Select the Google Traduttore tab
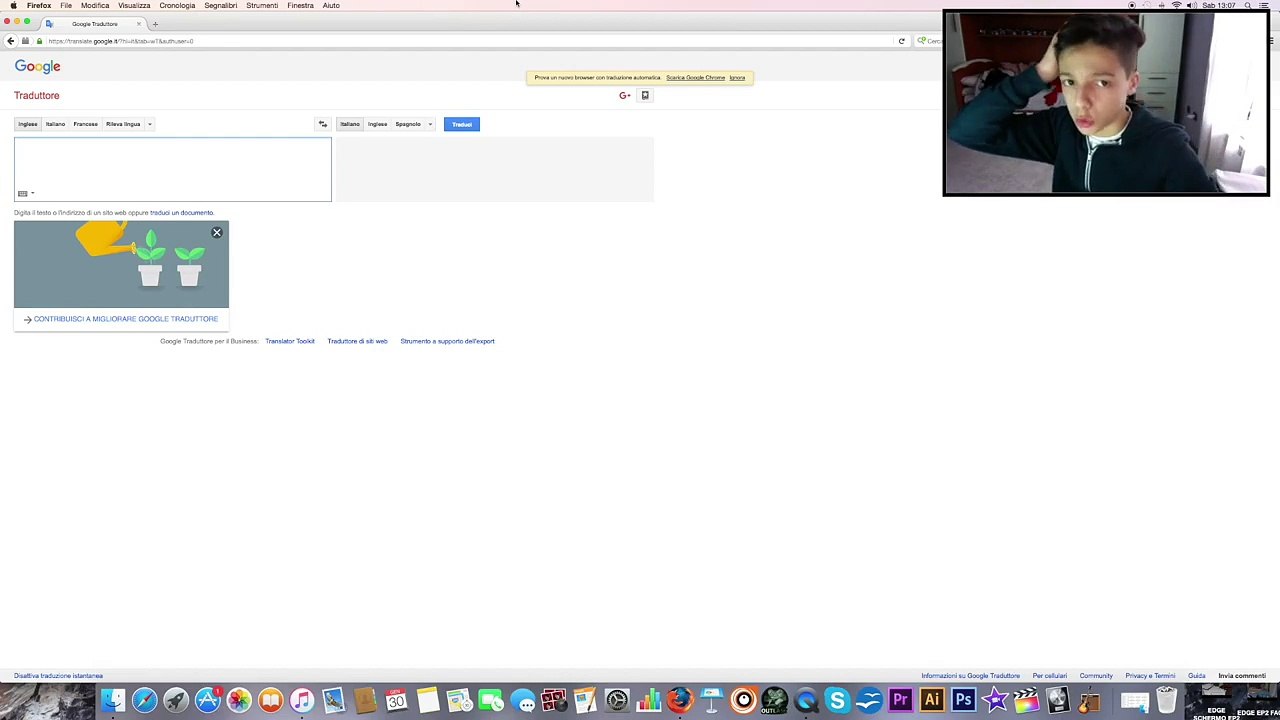This screenshot has height=720, width=1280. coord(94,23)
